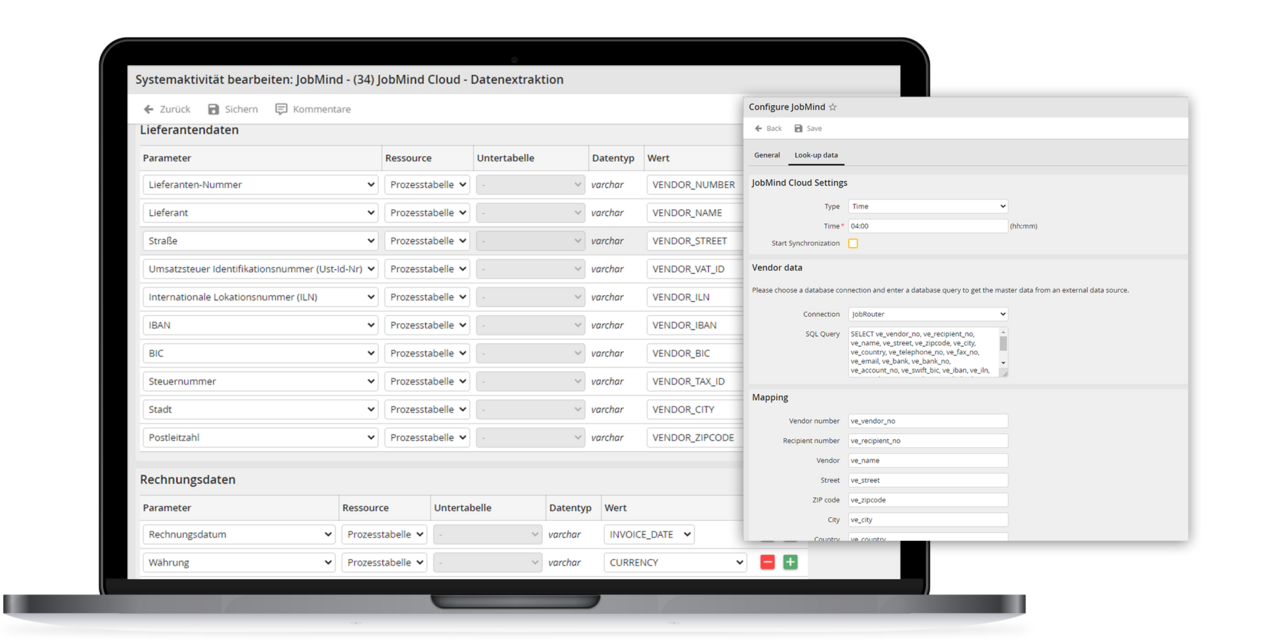Screen dimensions: 1280x640
Task: Switch to the General tab
Action: click(x=767, y=155)
